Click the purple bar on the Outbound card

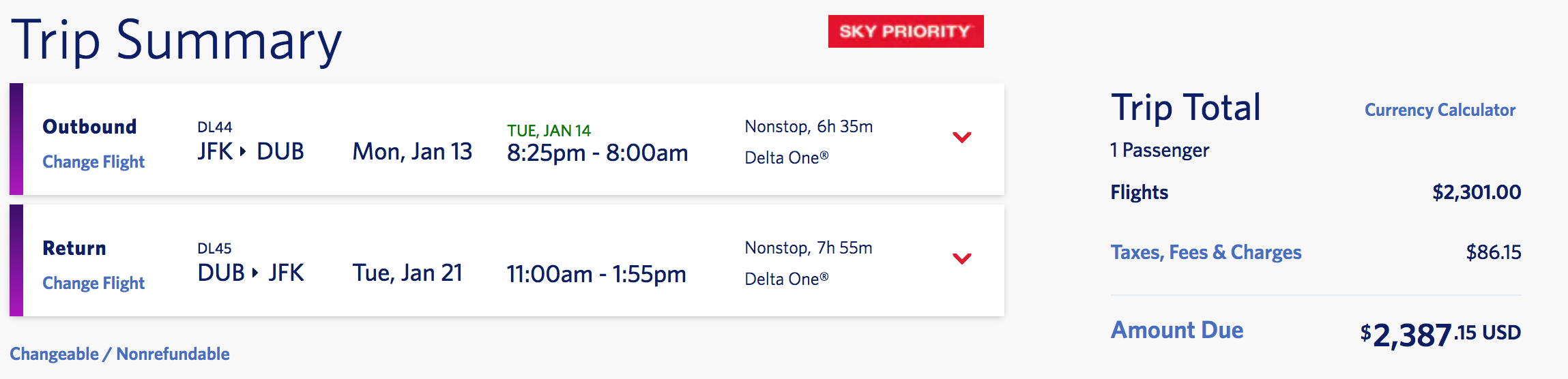pyautogui.click(x=16, y=139)
